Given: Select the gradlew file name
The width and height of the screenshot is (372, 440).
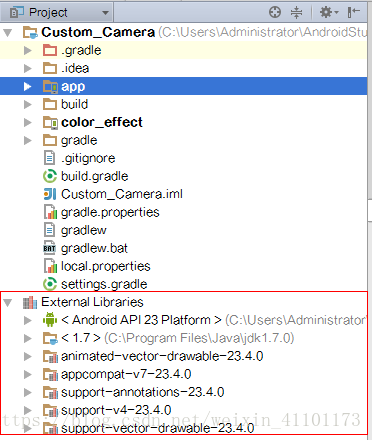Looking at the screenshot, I should [x=84, y=231].
